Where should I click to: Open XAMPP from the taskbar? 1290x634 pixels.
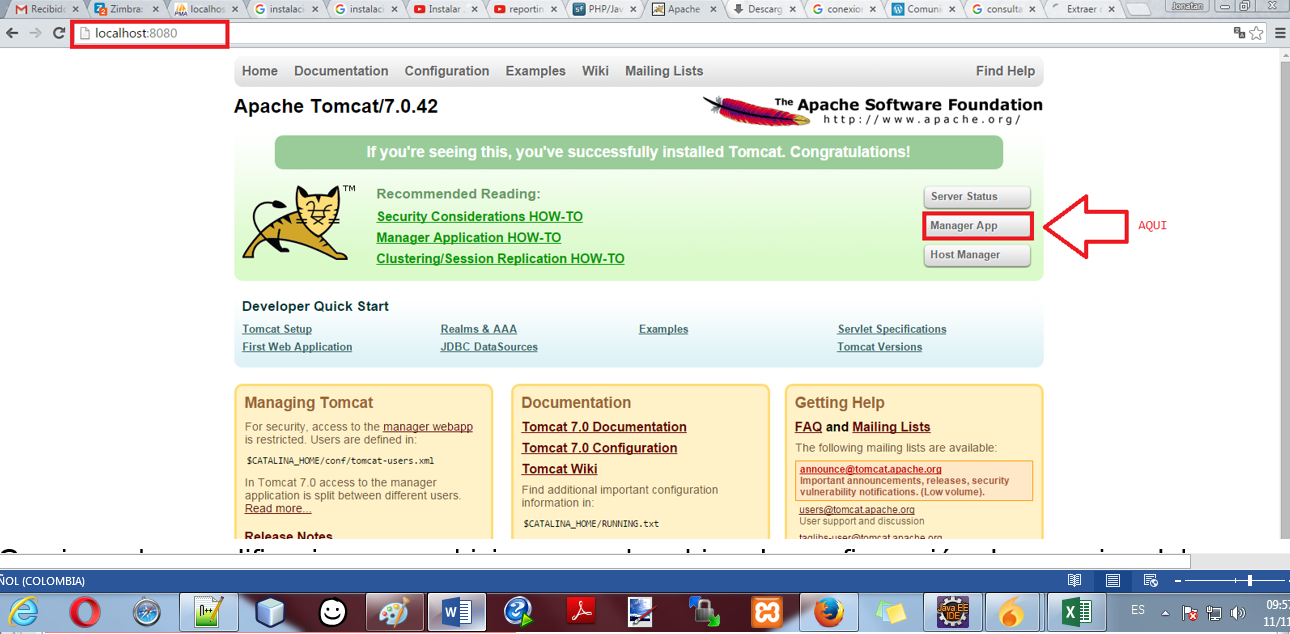[x=766, y=612]
